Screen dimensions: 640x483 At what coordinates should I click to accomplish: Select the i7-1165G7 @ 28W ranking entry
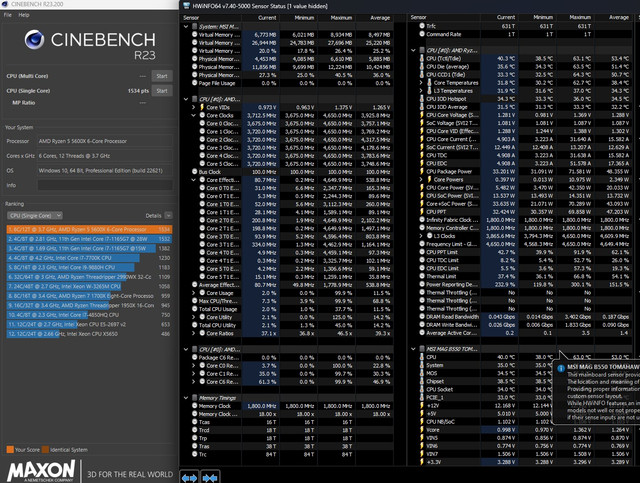point(89,239)
